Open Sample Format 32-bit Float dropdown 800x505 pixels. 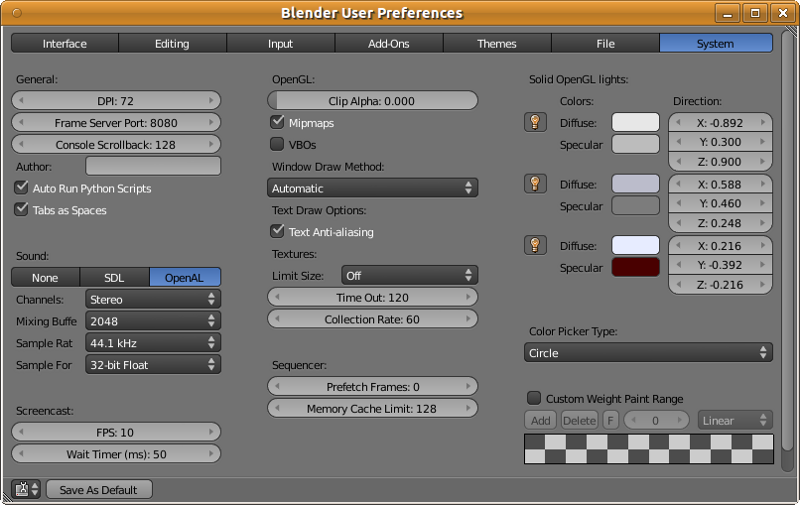153,365
